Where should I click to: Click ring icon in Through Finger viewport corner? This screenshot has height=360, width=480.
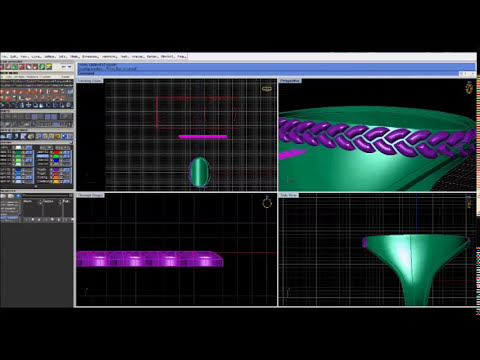click(x=267, y=202)
